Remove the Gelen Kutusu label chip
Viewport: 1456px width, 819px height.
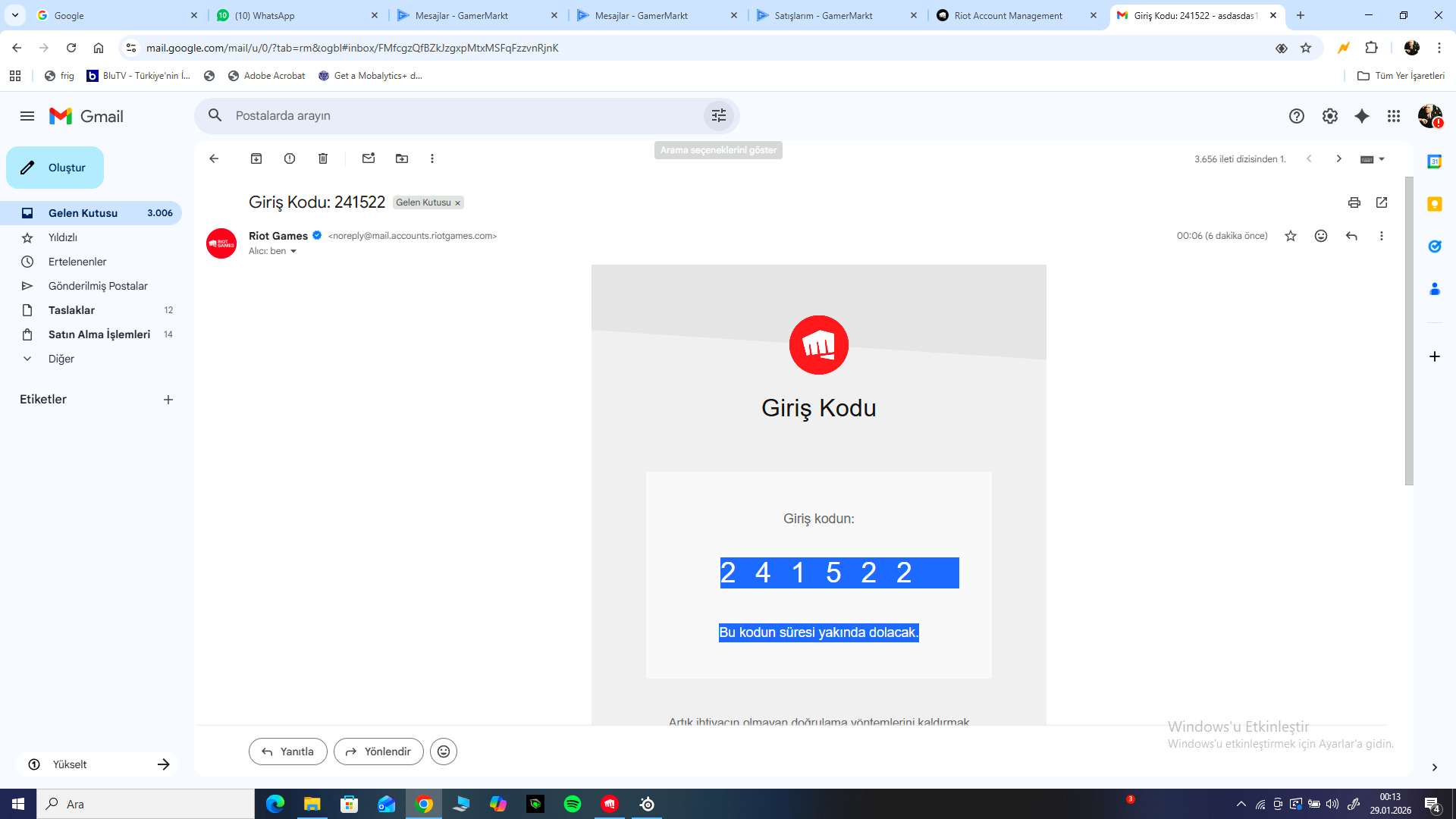[457, 203]
